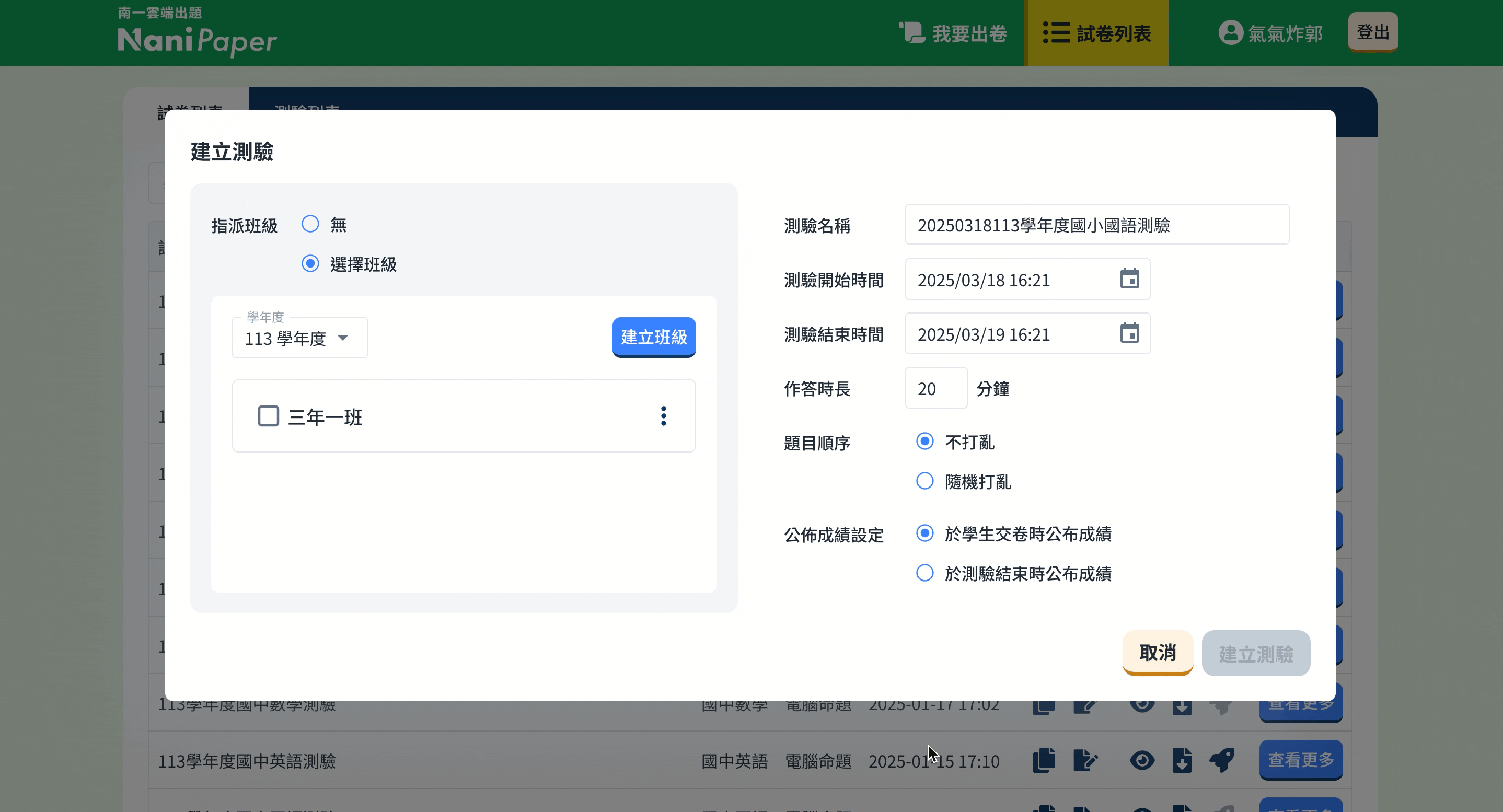Check the 三年一班 checkbox
Screen dimensions: 1503x812
(269, 416)
